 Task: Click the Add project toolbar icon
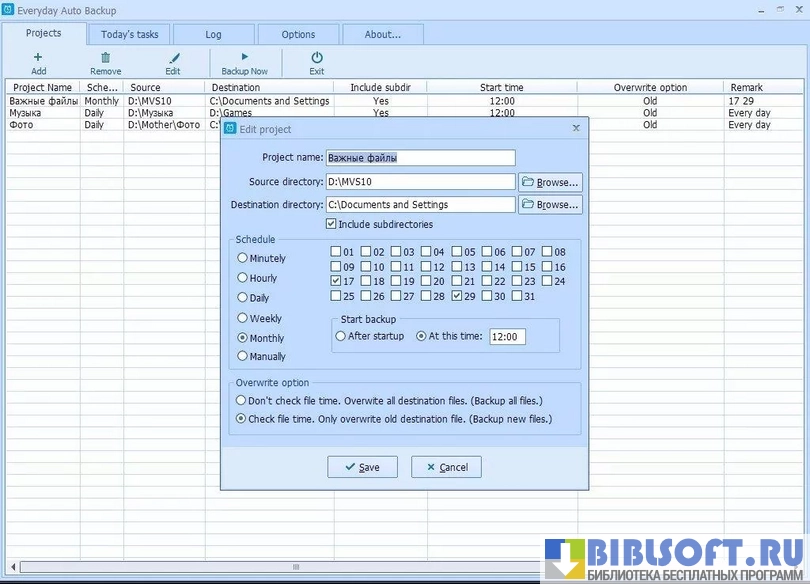pyautogui.click(x=38, y=58)
